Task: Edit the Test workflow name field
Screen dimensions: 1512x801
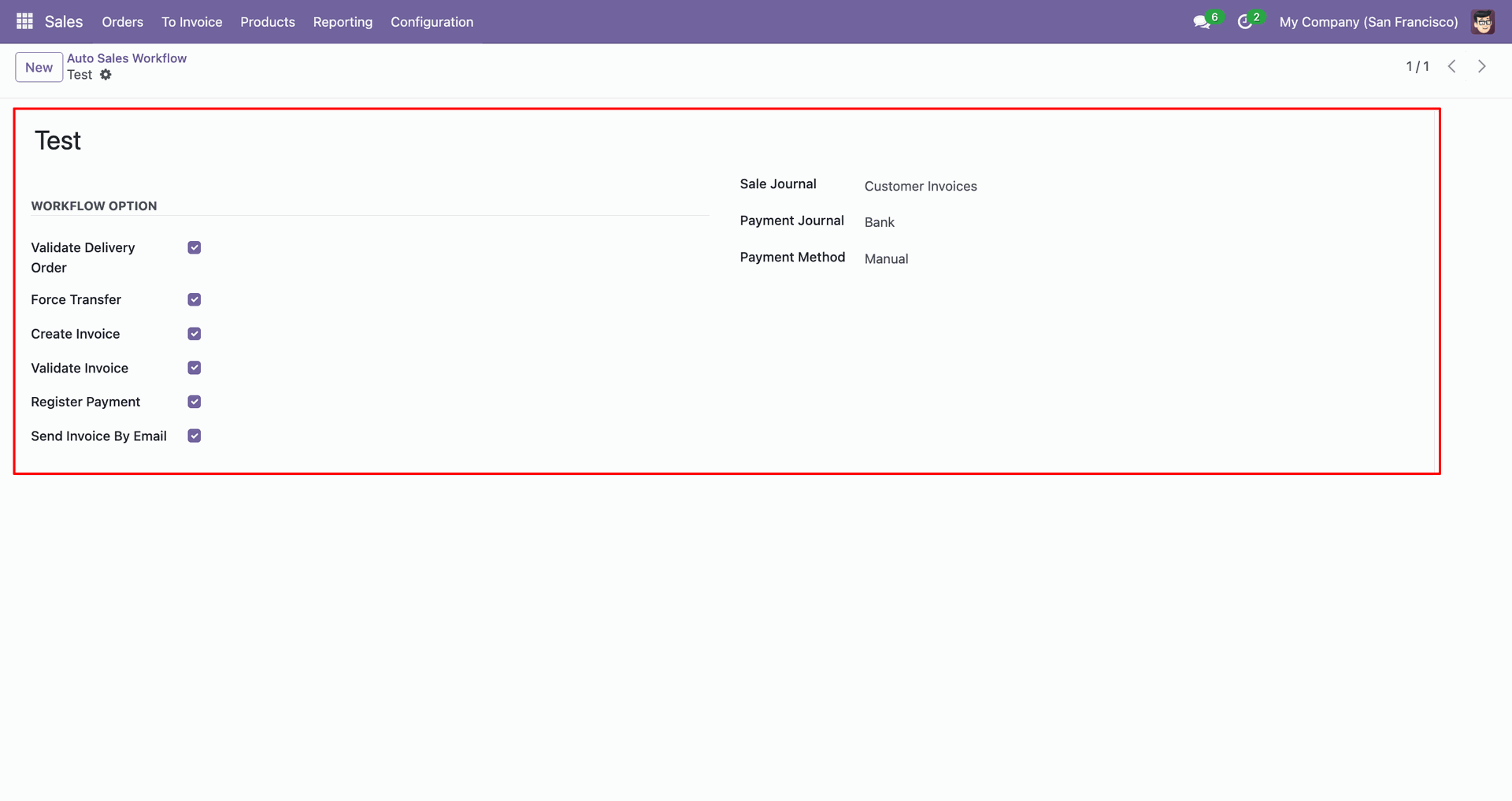Action: click(x=58, y=140)
